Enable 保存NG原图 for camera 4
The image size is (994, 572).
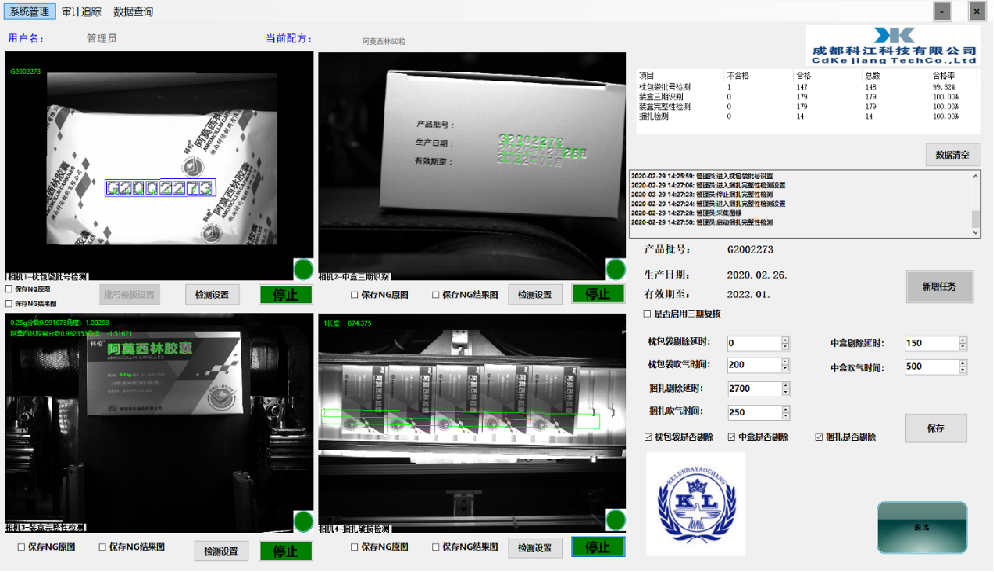click(355, 547)
